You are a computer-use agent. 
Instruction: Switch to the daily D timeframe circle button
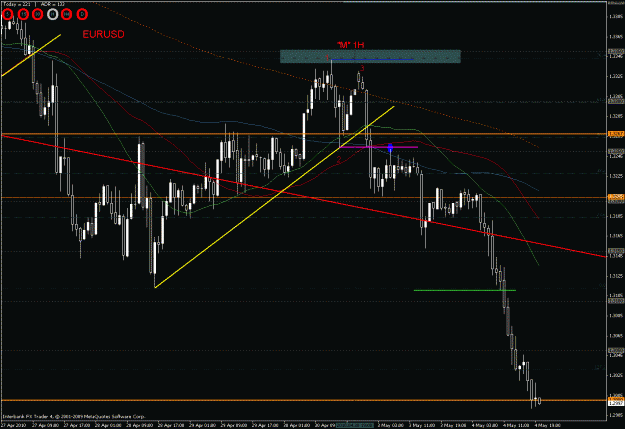(82, 14)
